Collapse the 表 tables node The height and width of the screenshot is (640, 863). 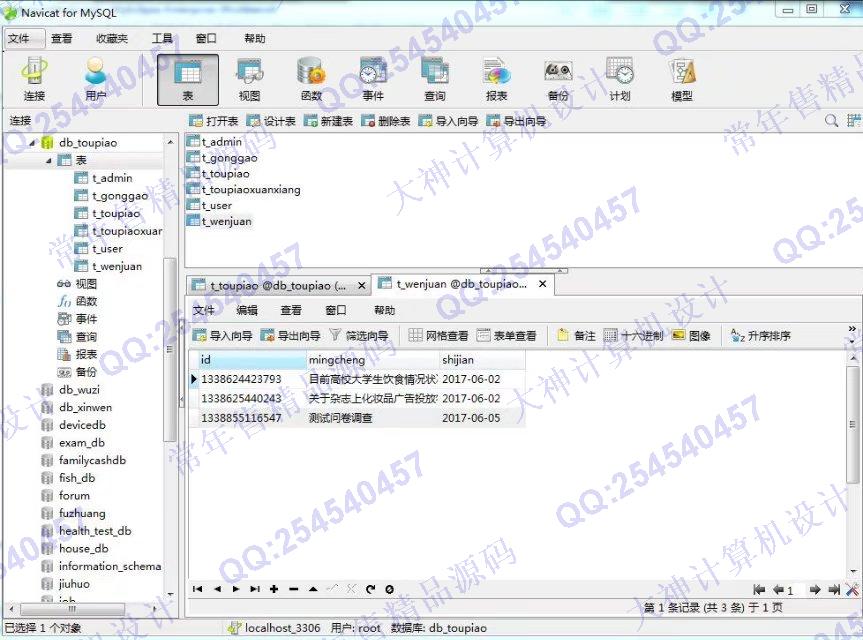pyautogui.click(x=49, y=161)
